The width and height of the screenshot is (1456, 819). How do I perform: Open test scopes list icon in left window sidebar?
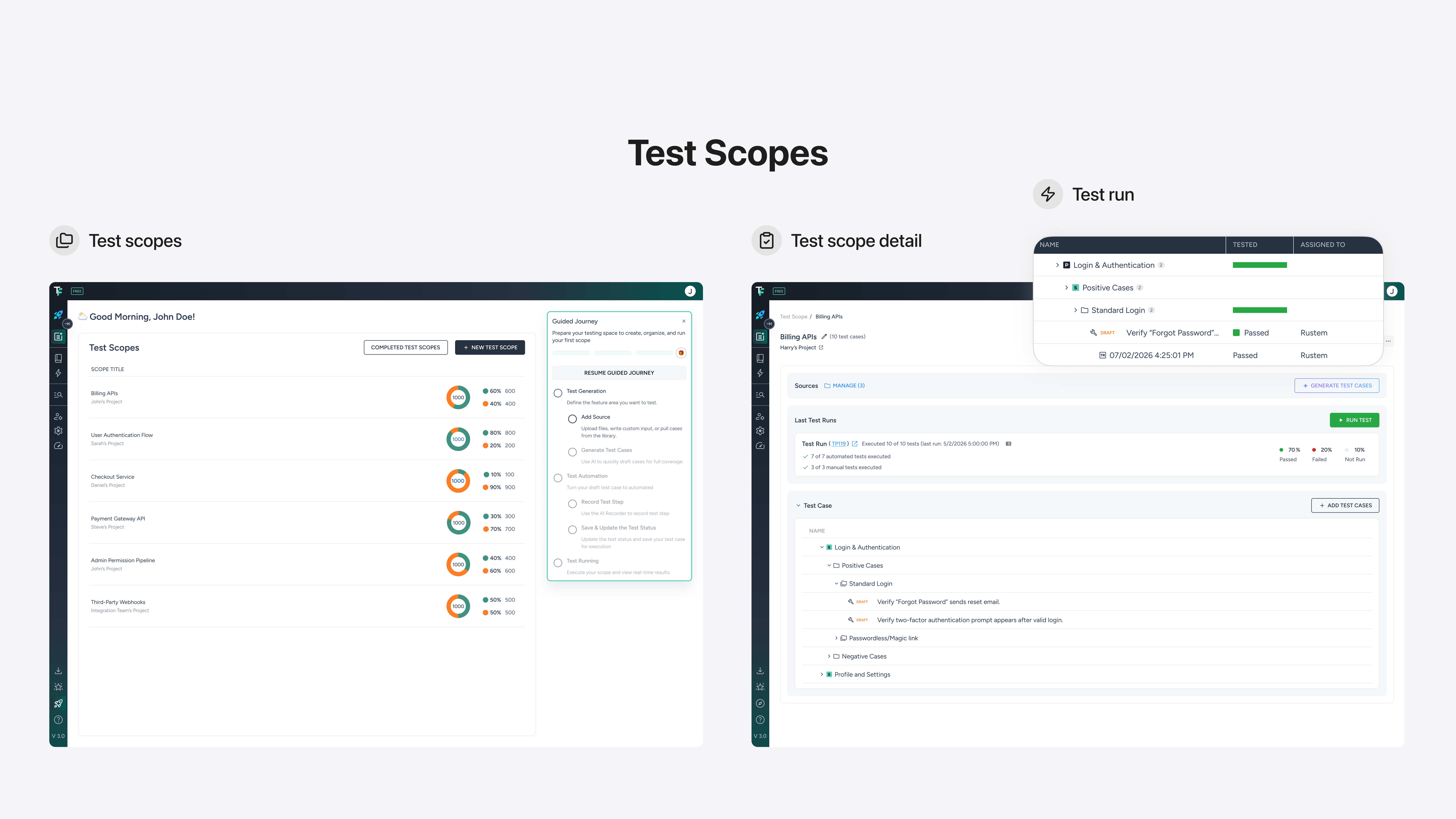pos(58,337)
